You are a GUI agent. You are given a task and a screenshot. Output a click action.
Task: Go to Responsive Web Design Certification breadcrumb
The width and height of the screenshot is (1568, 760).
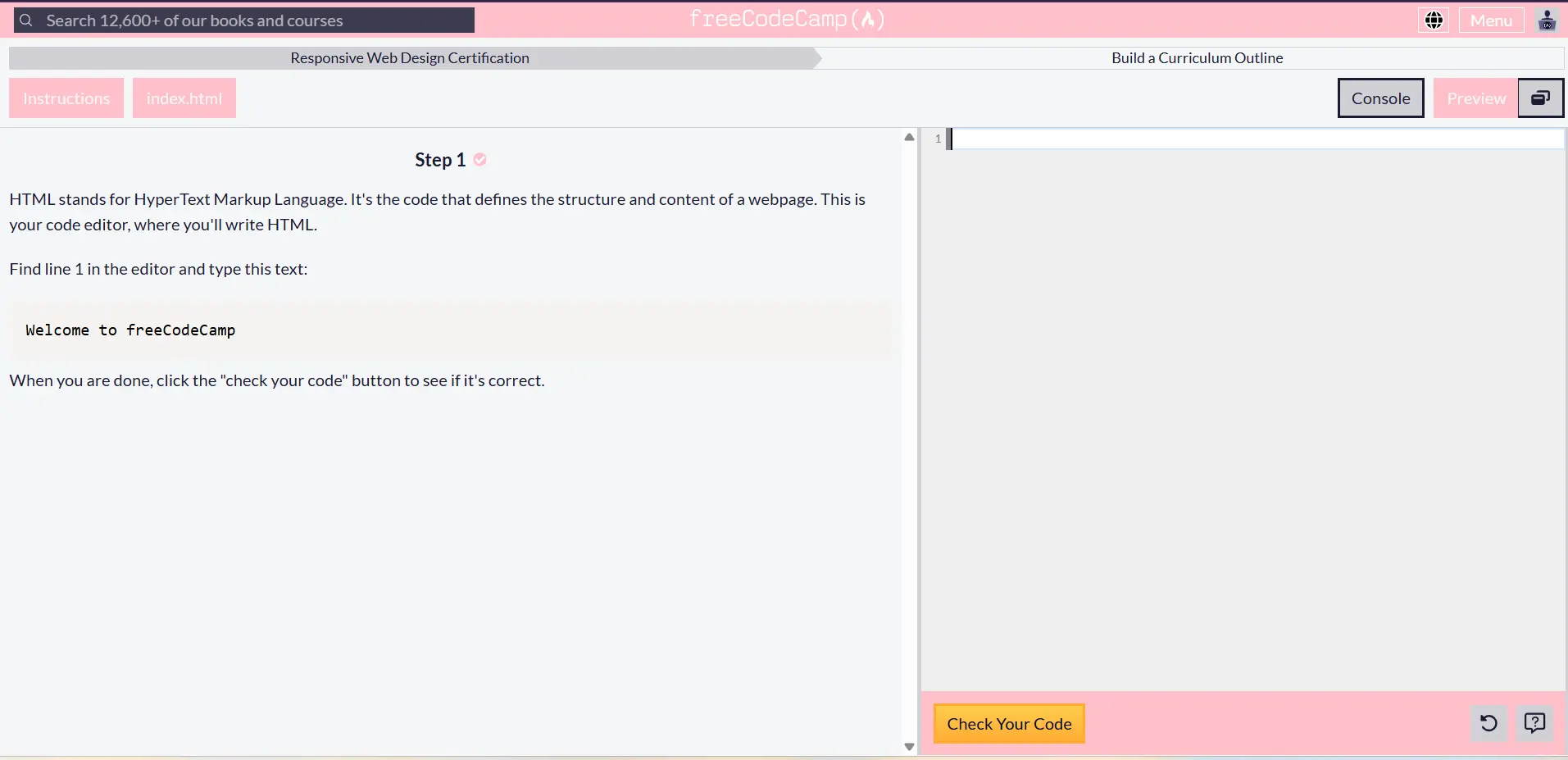click(410, 58)
